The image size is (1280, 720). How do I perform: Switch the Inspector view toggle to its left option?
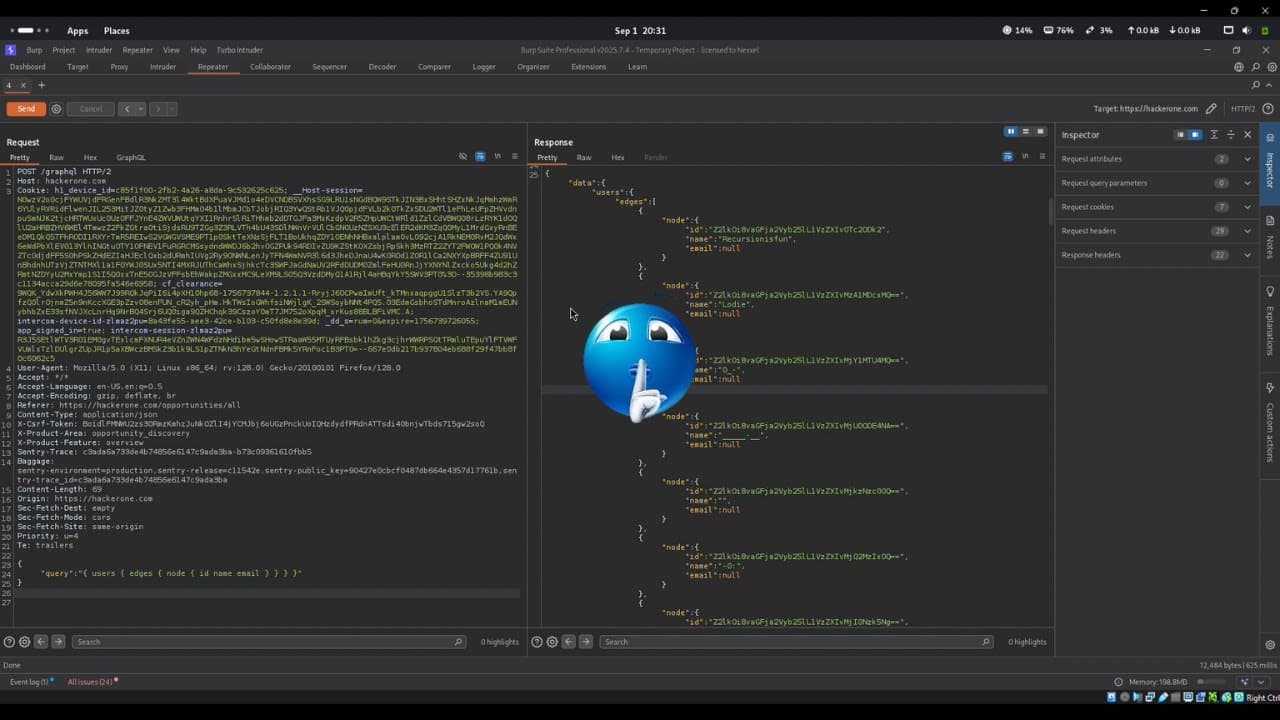(x=1181, y=134)
